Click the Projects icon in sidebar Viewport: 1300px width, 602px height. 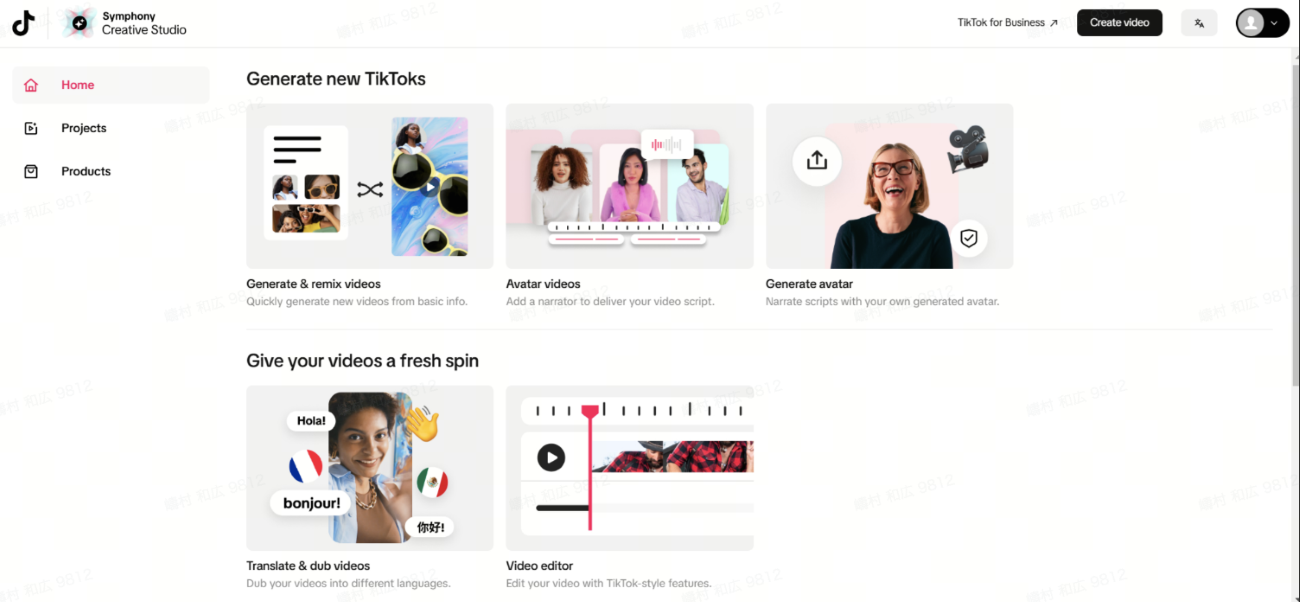click(31, 128)
